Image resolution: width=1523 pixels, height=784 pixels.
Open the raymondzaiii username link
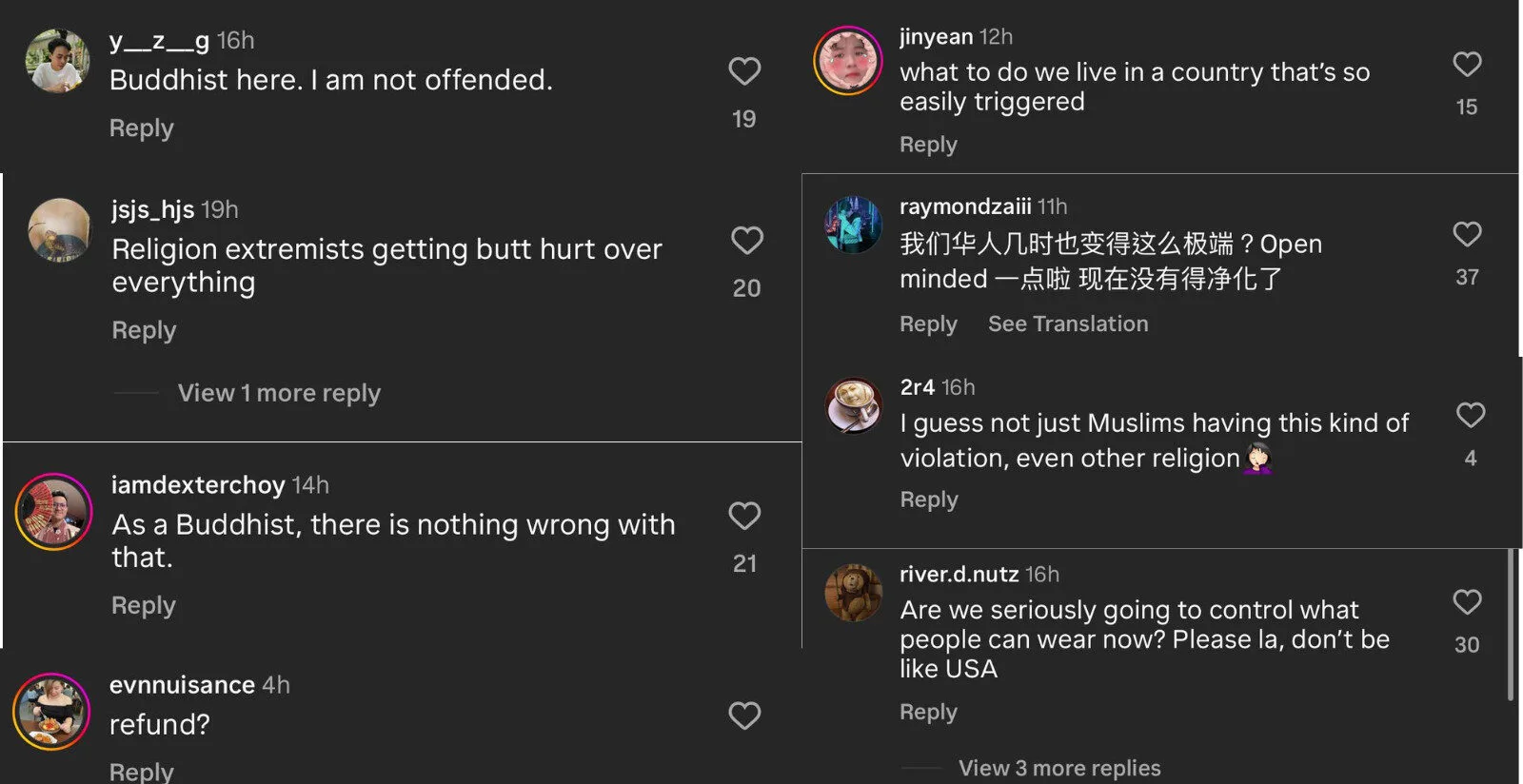(x=965, y=206)
